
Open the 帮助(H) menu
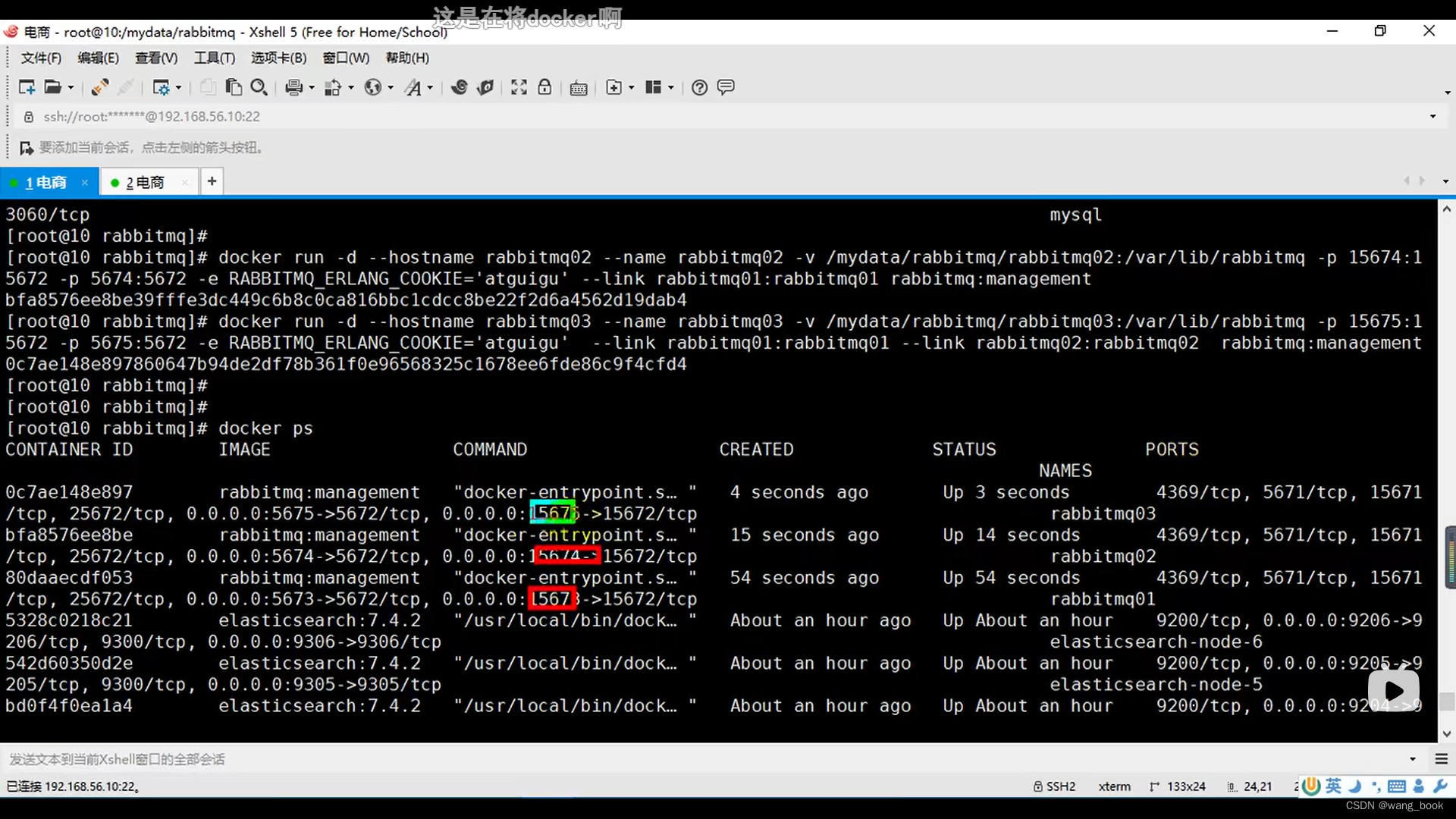coord(407,58)
